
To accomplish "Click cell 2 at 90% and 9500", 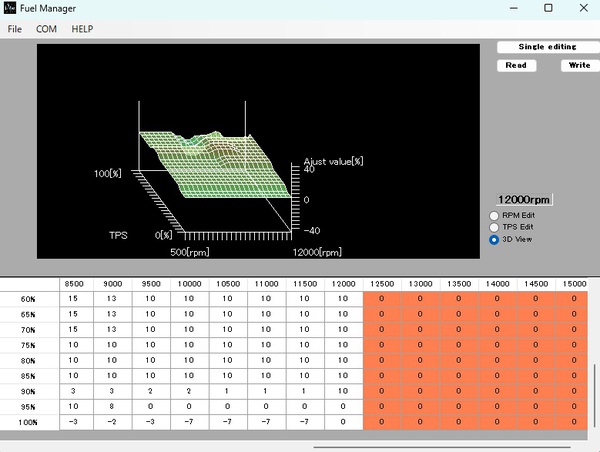I will (x=151, y=392).
